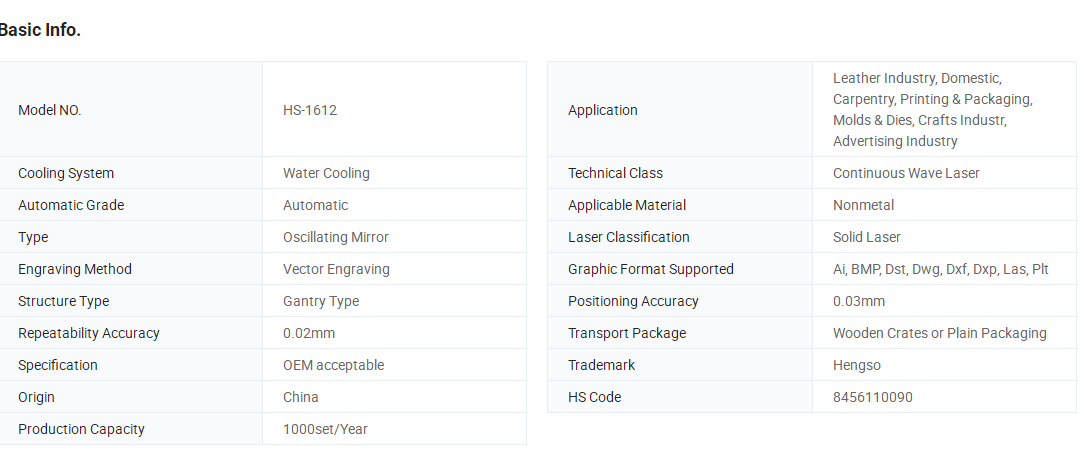Click the China origin value
1084x458 pixels.
[301, 397]
